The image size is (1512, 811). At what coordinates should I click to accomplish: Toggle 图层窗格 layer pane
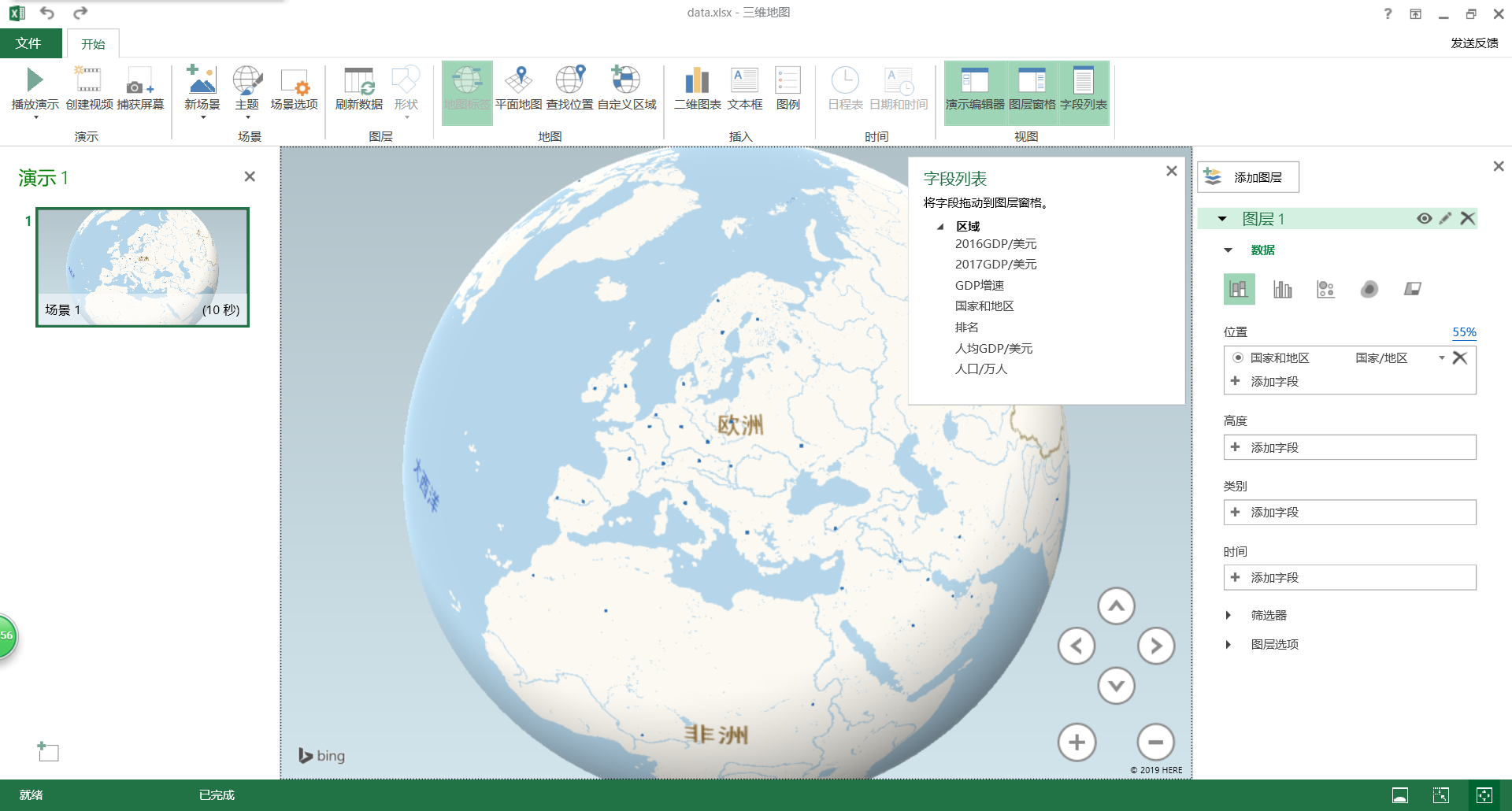[x=1032, y=93]
